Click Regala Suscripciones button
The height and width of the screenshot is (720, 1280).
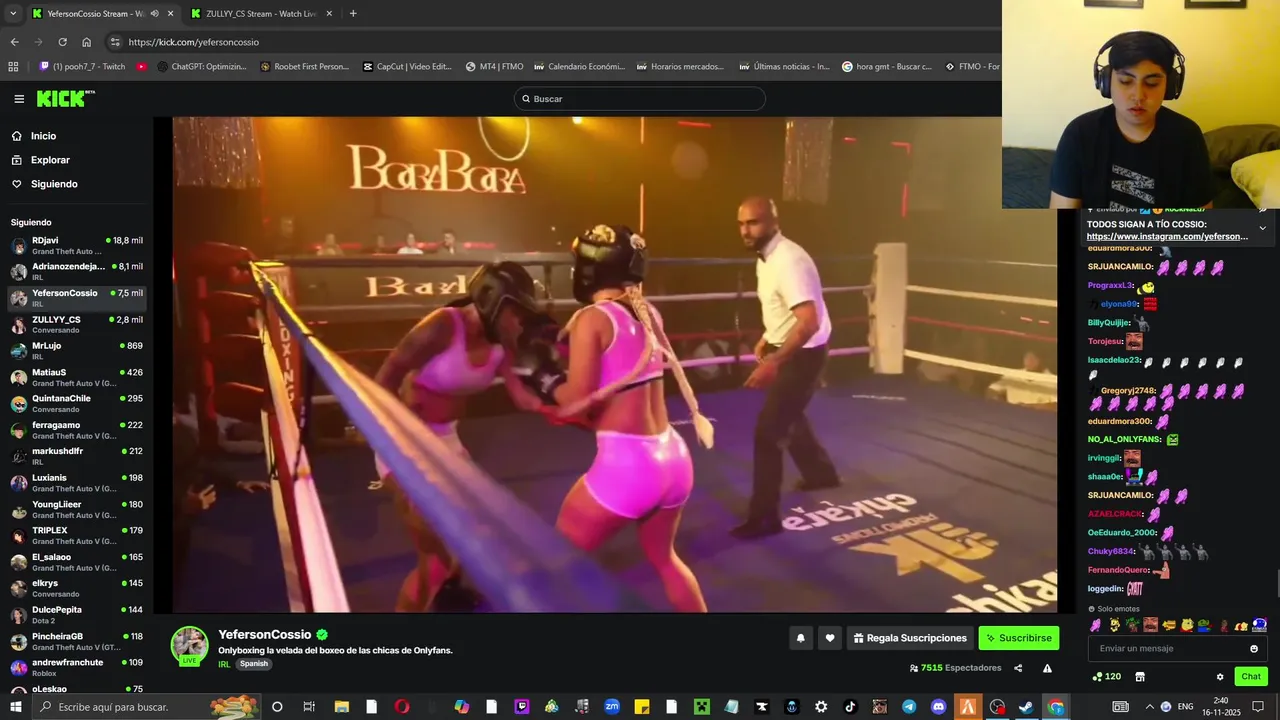click(x=910, y=638)
